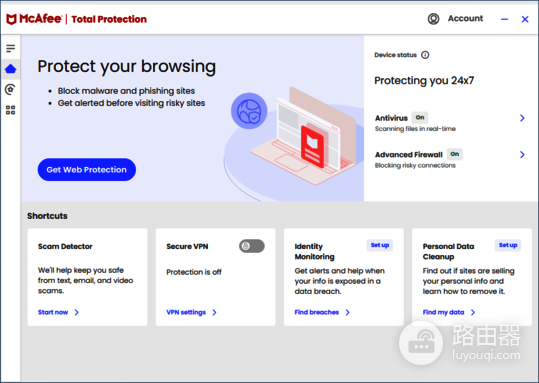Click the Device status info icon
539x383 pixels.
(425, 55)
